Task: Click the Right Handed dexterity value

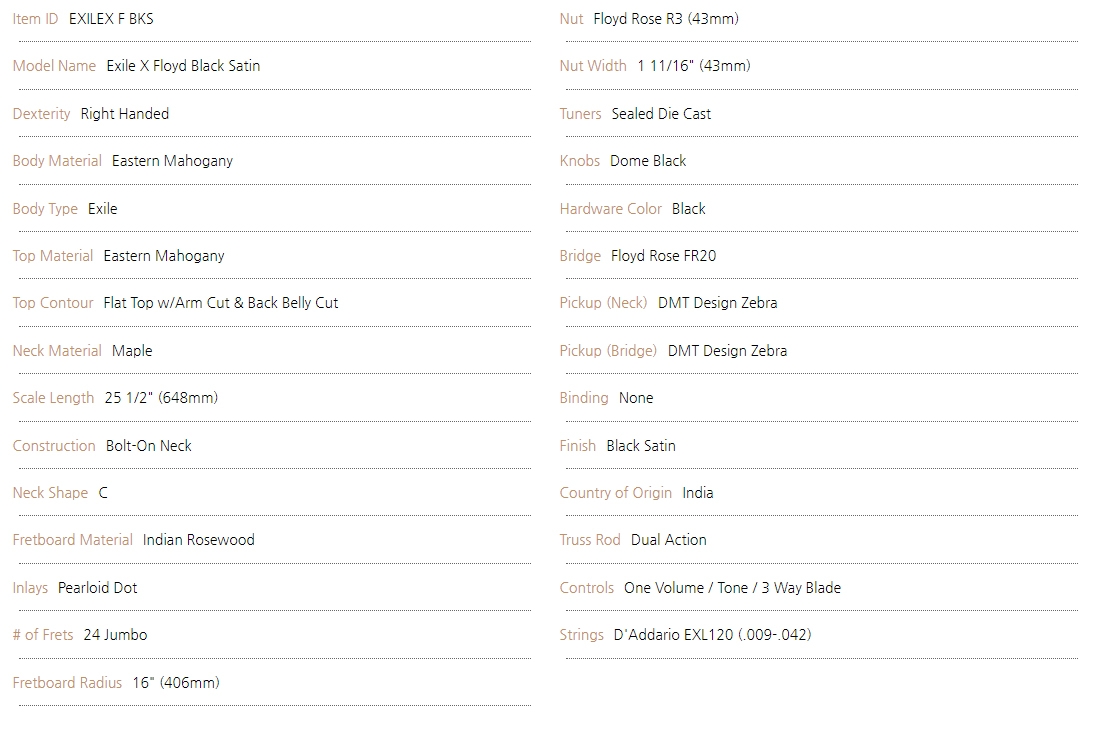Action: 125,114
